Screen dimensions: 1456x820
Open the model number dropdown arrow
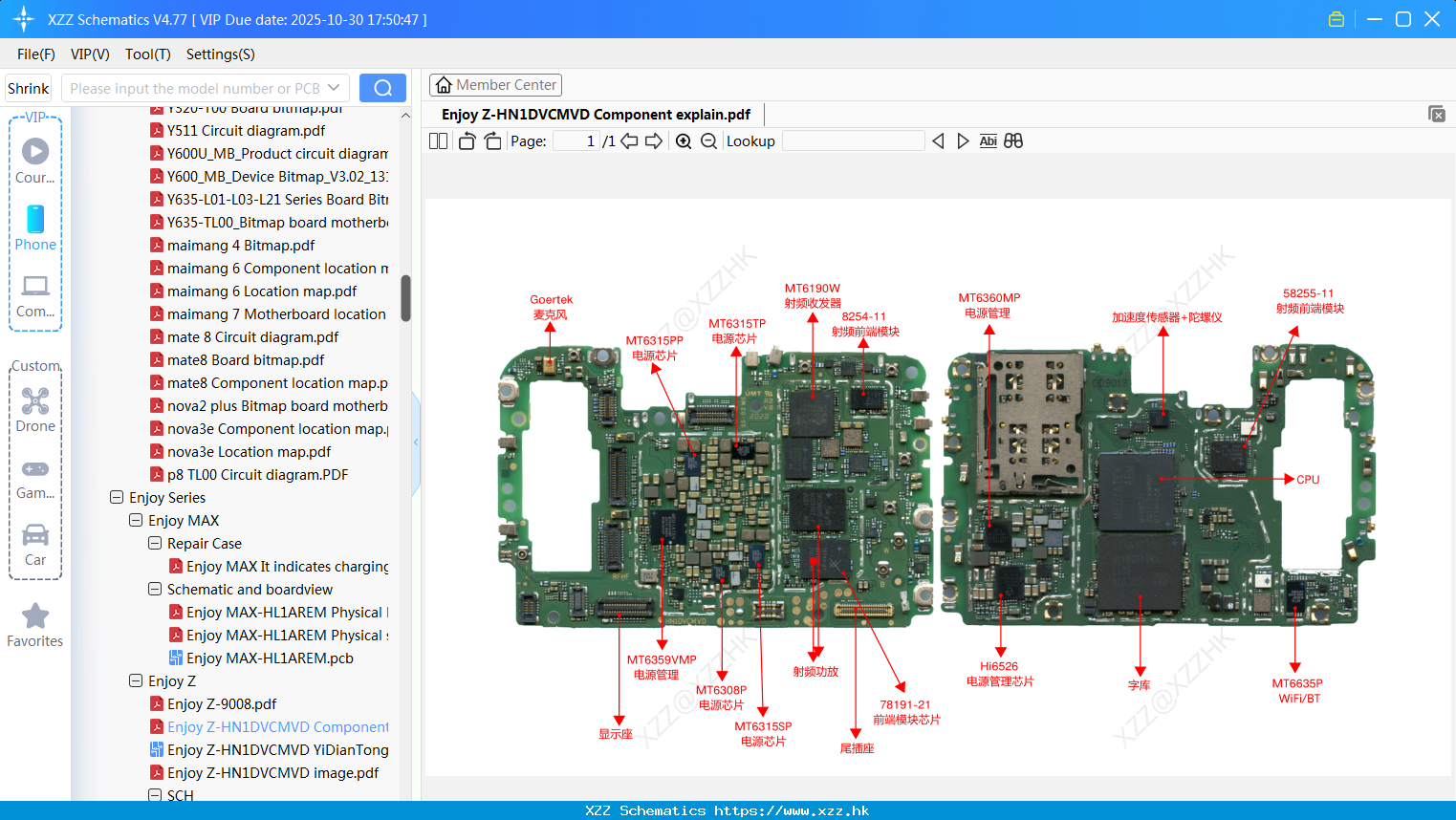pos(334,88)
